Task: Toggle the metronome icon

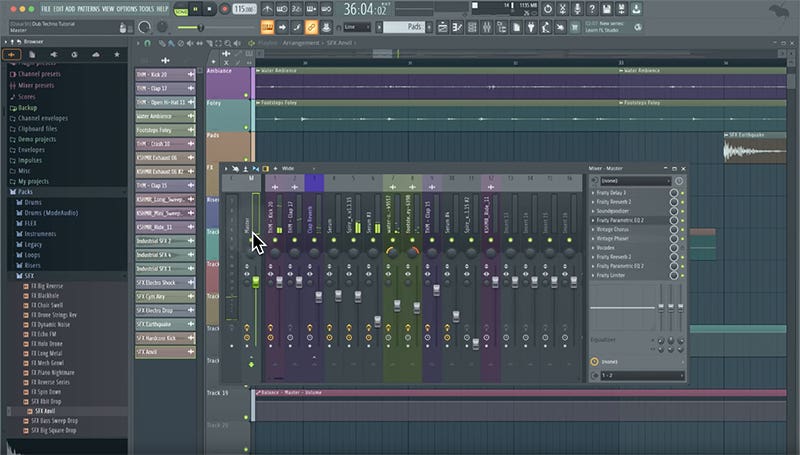Action: (x=267, y=9)
